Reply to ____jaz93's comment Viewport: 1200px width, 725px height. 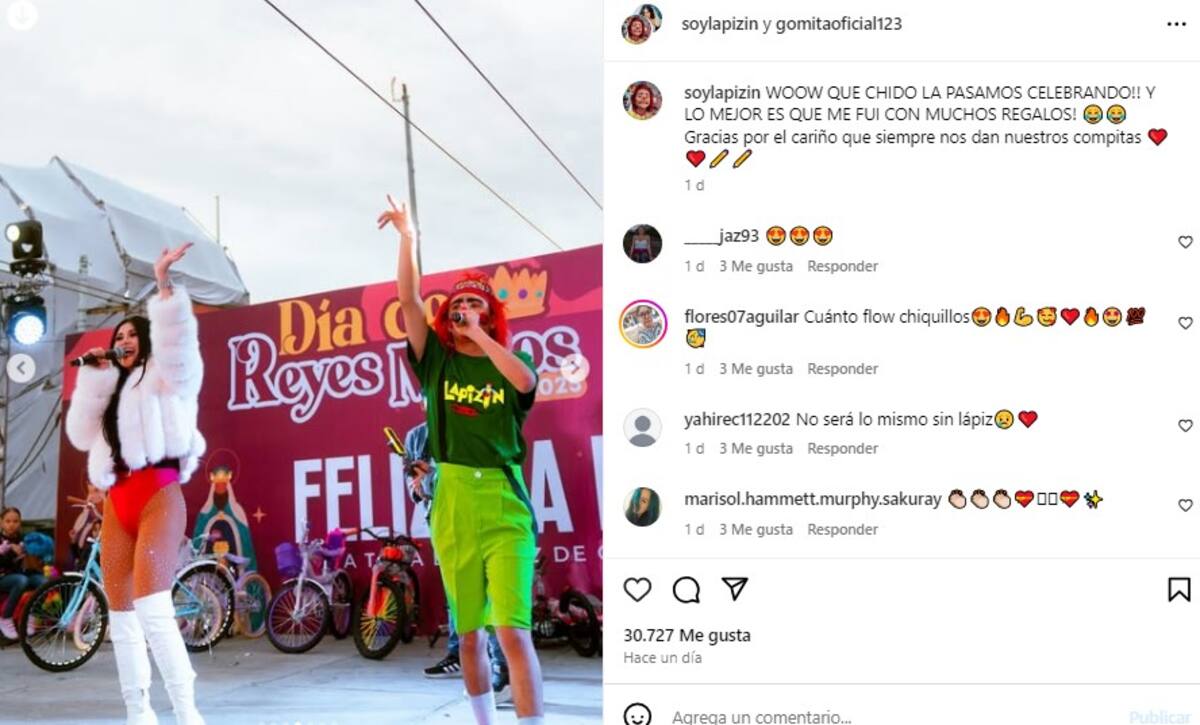pyautogui.click(x=842, y=266)
